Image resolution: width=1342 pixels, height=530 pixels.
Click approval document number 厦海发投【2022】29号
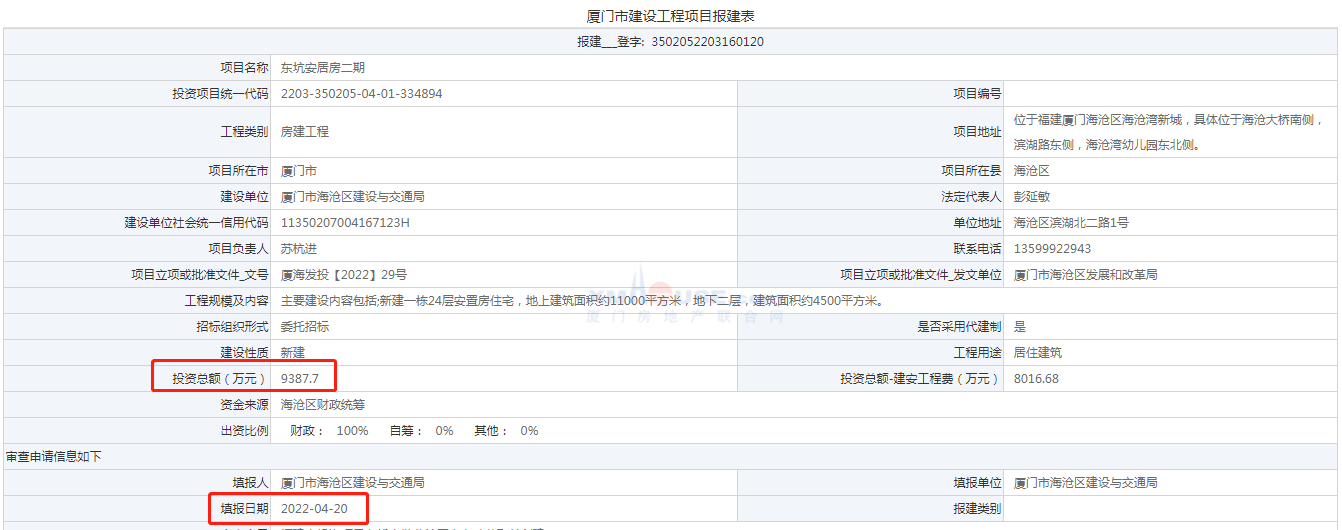pos(344,275)
